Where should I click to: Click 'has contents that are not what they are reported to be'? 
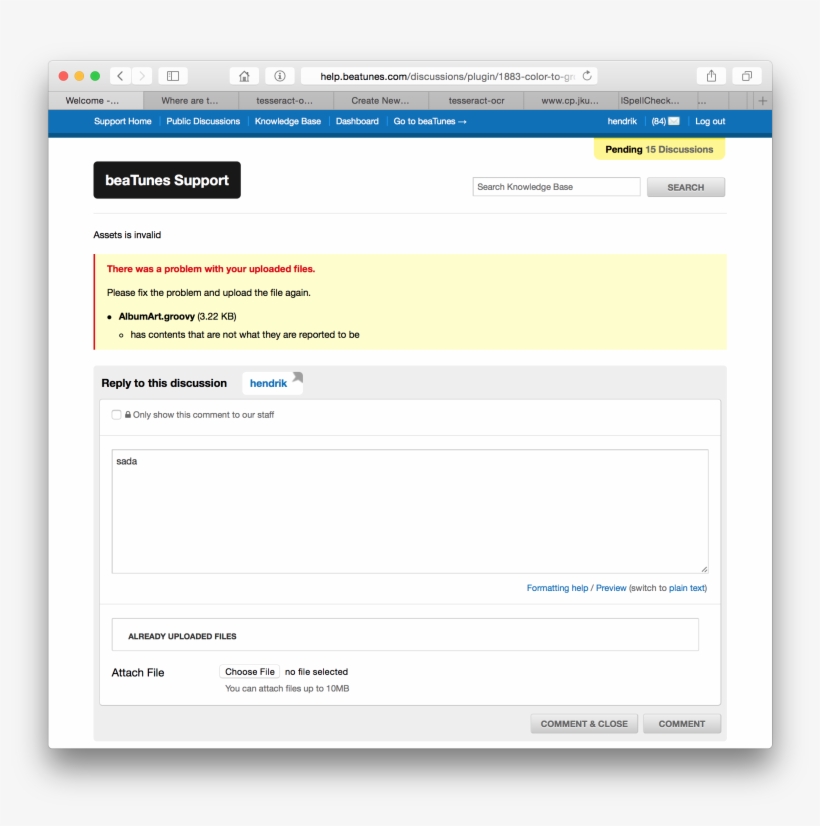[x=245, y=335]
